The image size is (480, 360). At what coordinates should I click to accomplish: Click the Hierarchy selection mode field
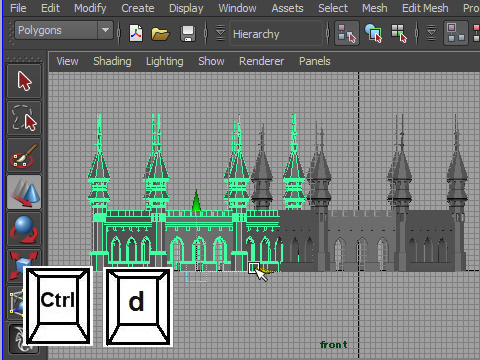click(x=276, y=34)
